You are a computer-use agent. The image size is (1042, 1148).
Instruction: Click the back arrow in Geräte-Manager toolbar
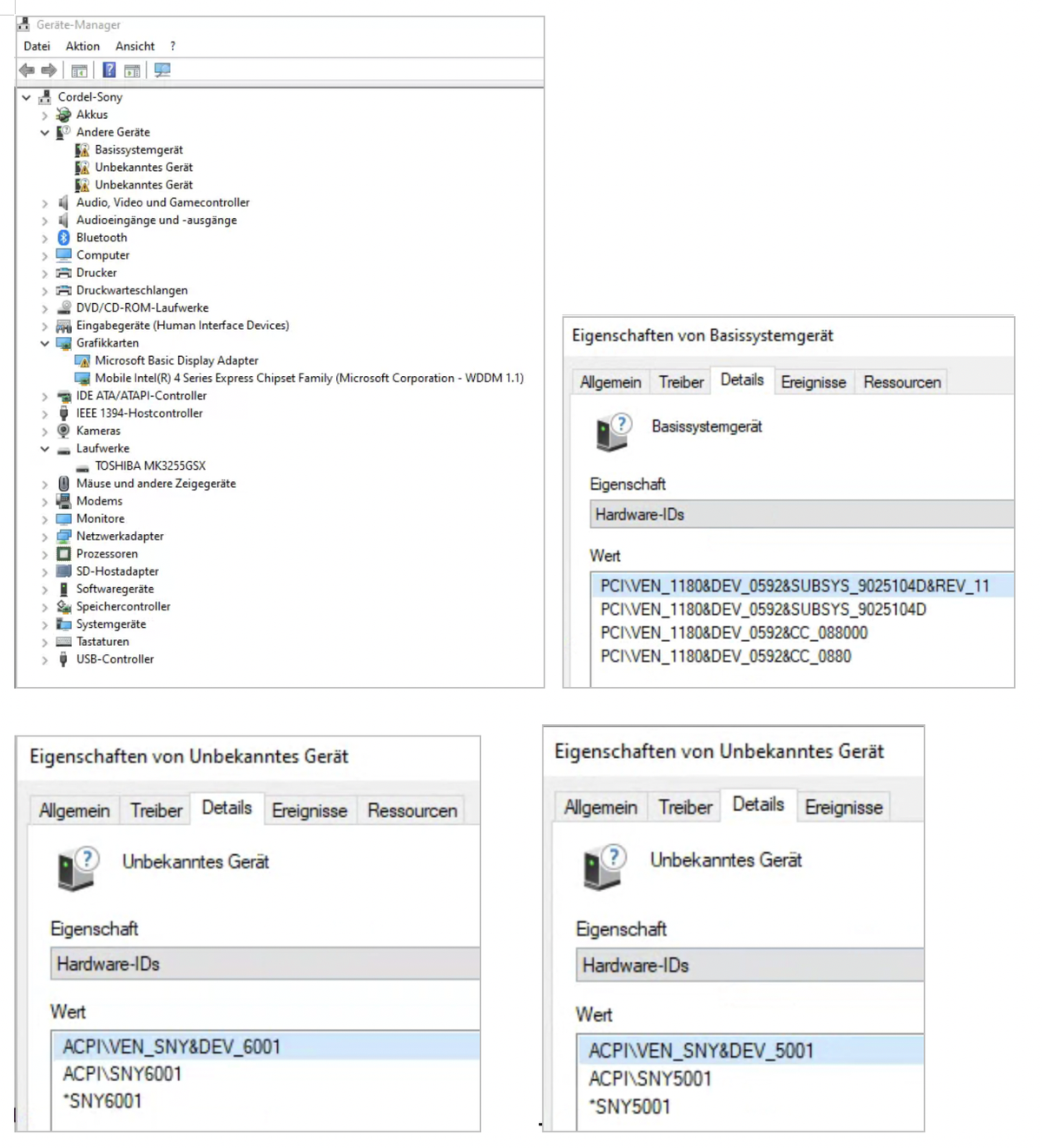pos(27,70)
